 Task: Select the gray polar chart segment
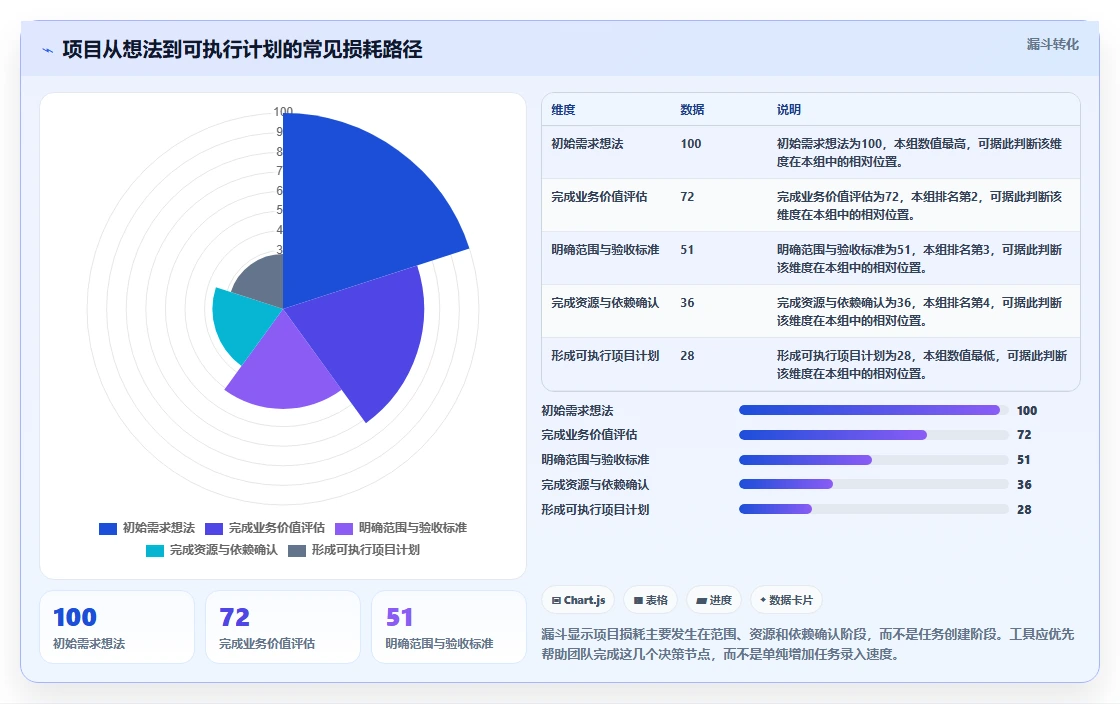[x=264, y=282]
